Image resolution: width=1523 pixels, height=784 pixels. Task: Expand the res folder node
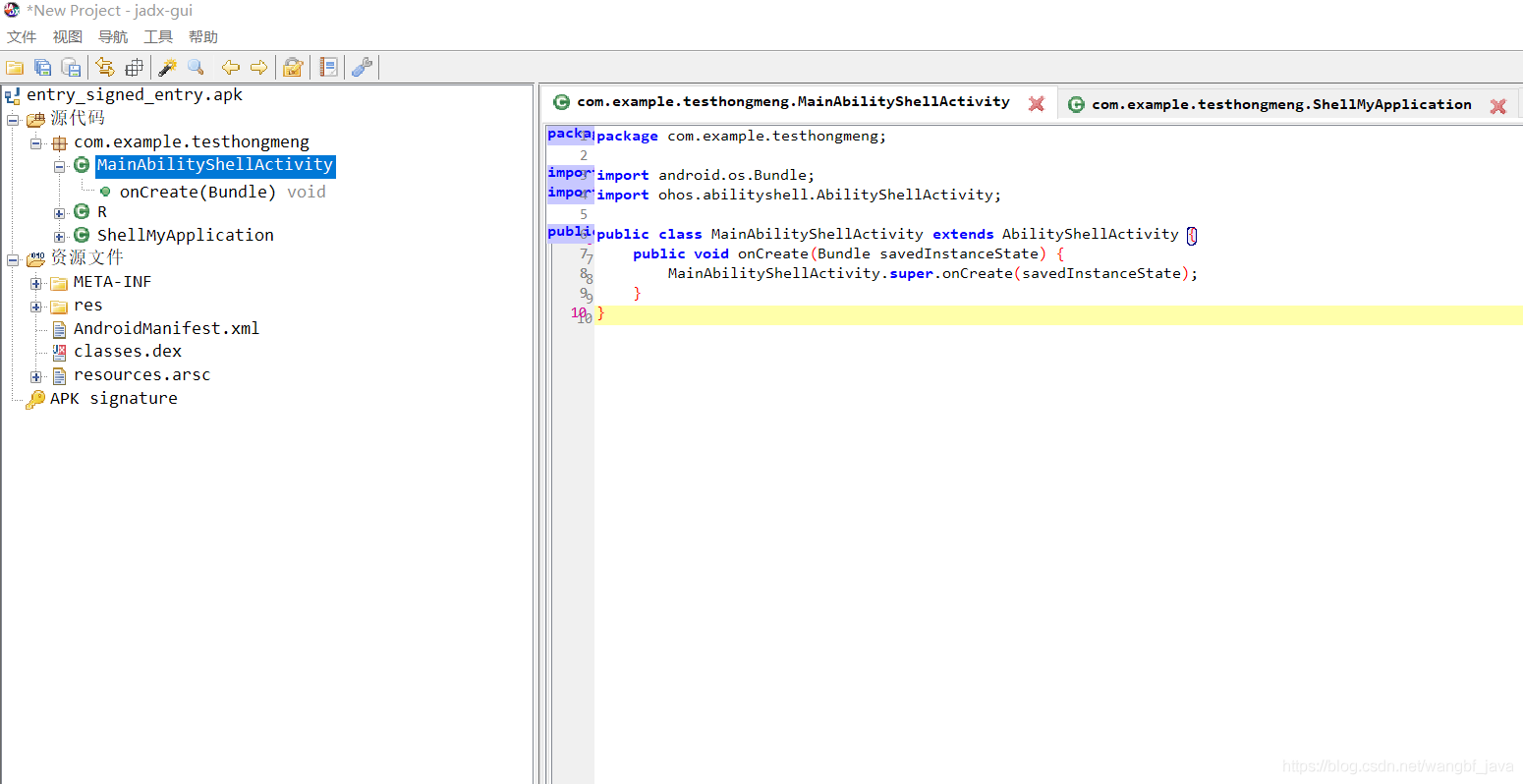click(x=36, y=308)
